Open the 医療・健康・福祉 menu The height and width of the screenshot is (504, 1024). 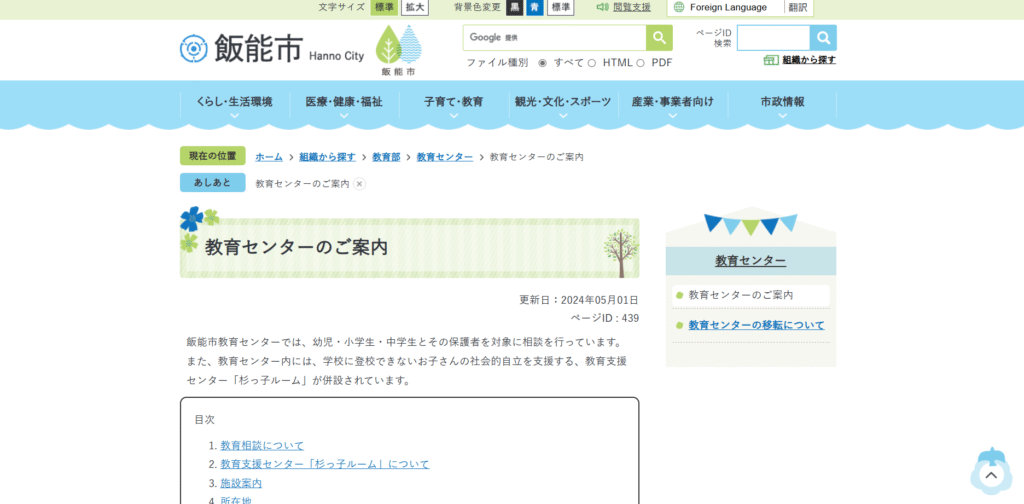point(343,104)
